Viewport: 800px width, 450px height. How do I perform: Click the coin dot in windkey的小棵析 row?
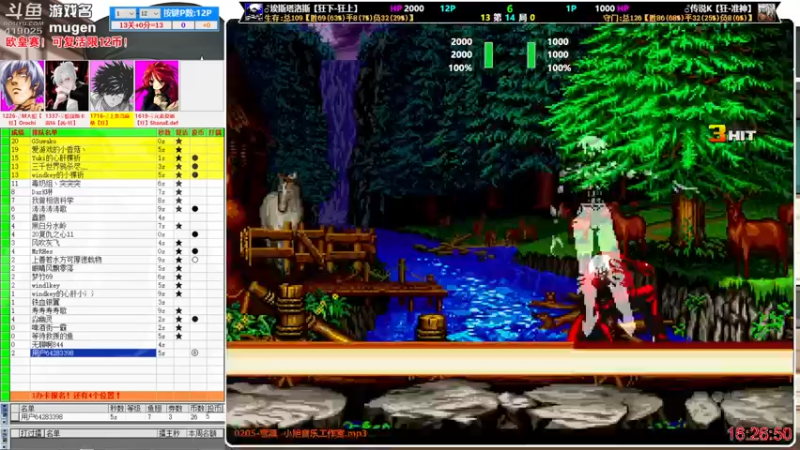[195, 175]
